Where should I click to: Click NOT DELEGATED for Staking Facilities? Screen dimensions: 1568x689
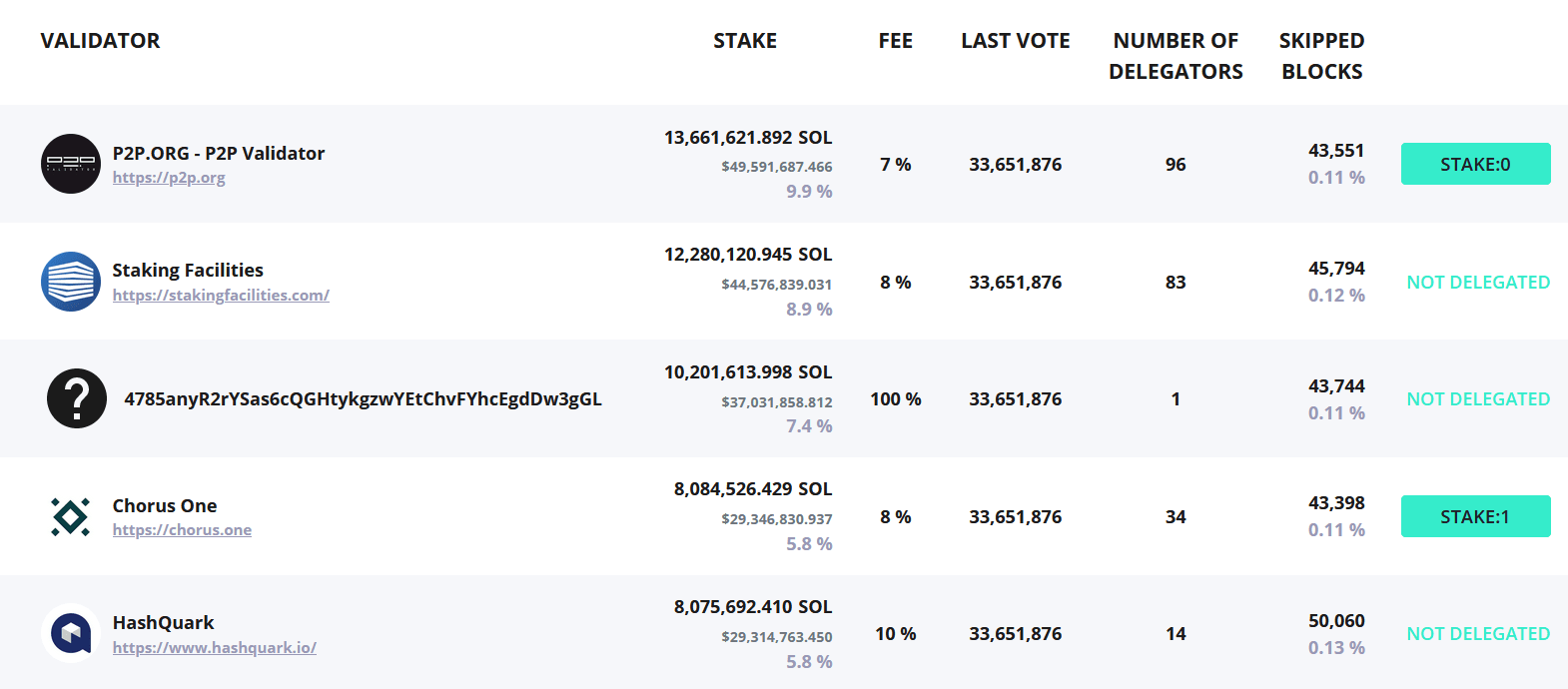1478,283
